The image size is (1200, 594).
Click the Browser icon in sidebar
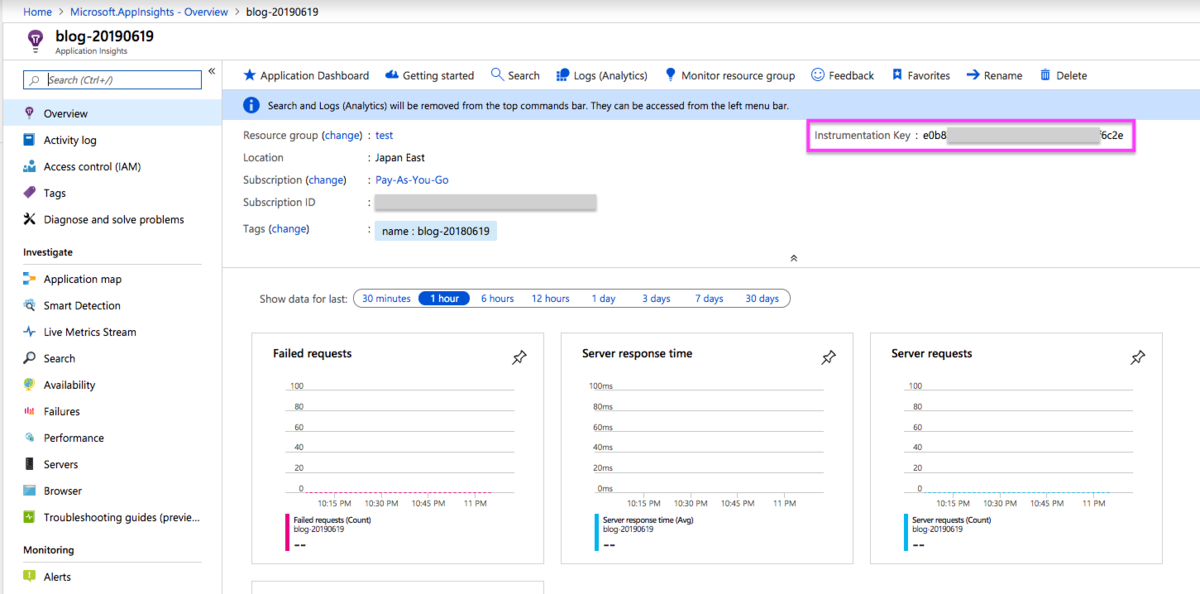(x=29, y=491)
